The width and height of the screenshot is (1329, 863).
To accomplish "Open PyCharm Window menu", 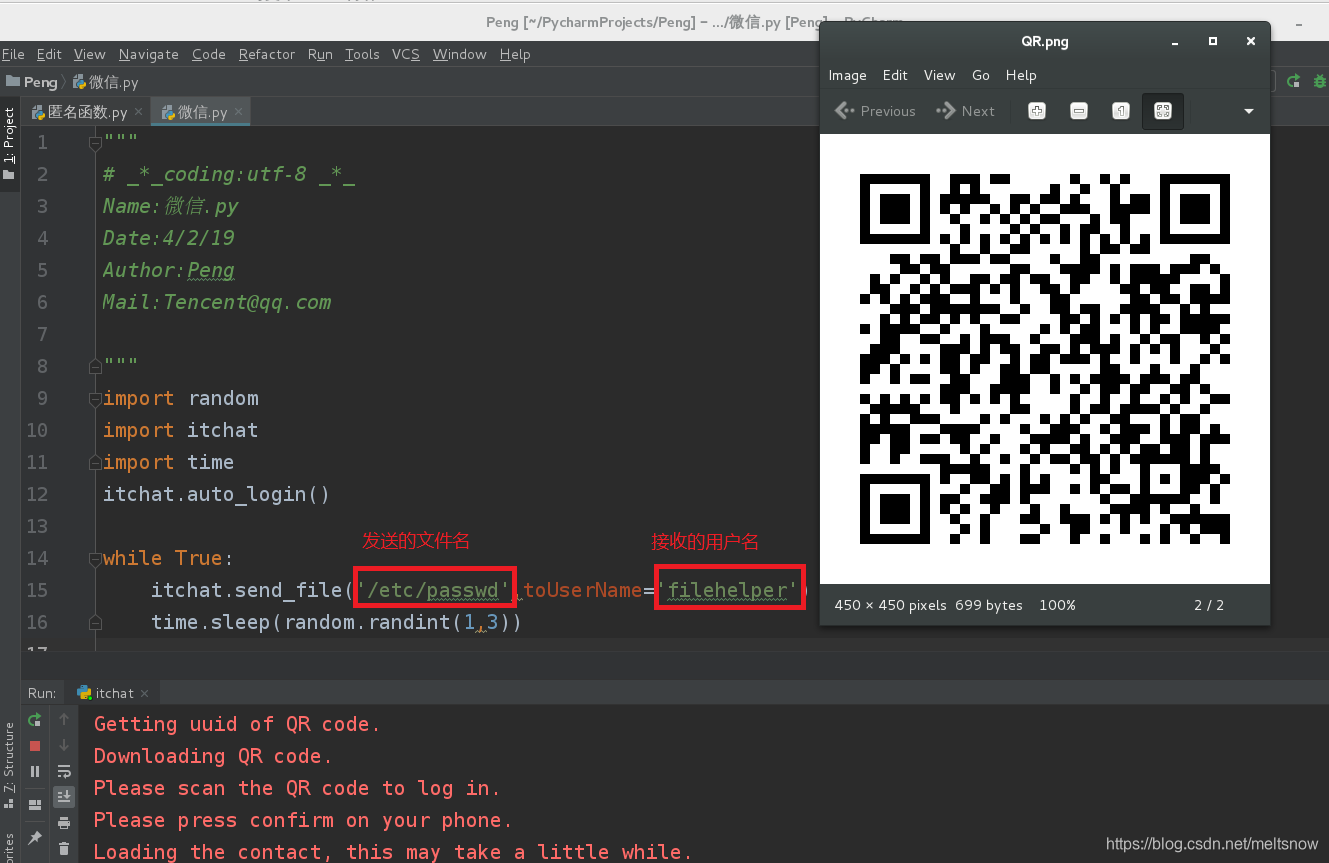I will tap(460, 54).
